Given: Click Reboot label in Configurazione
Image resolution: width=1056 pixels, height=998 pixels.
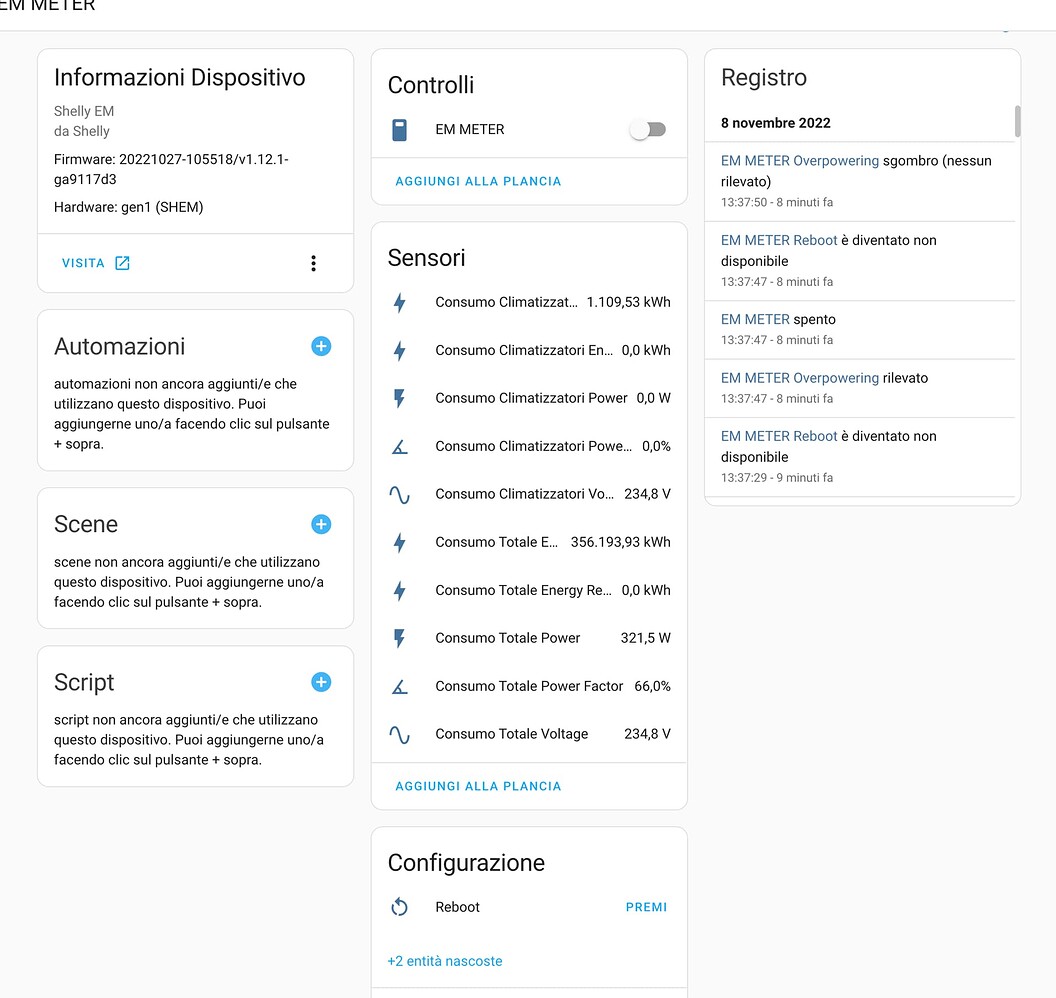Looking at the screenshot, I should coord(457,907).
